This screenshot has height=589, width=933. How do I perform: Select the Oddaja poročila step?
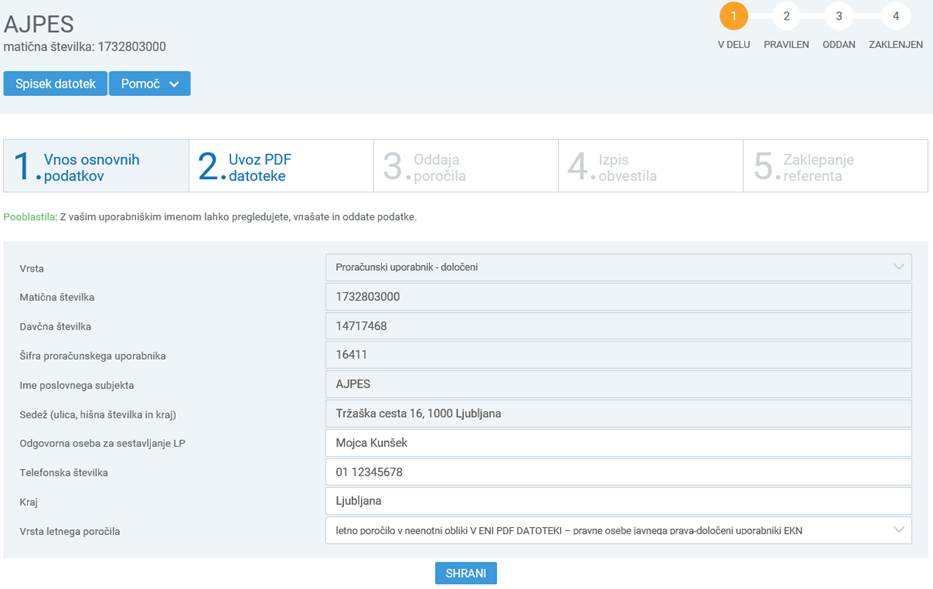tap(466, 167)
